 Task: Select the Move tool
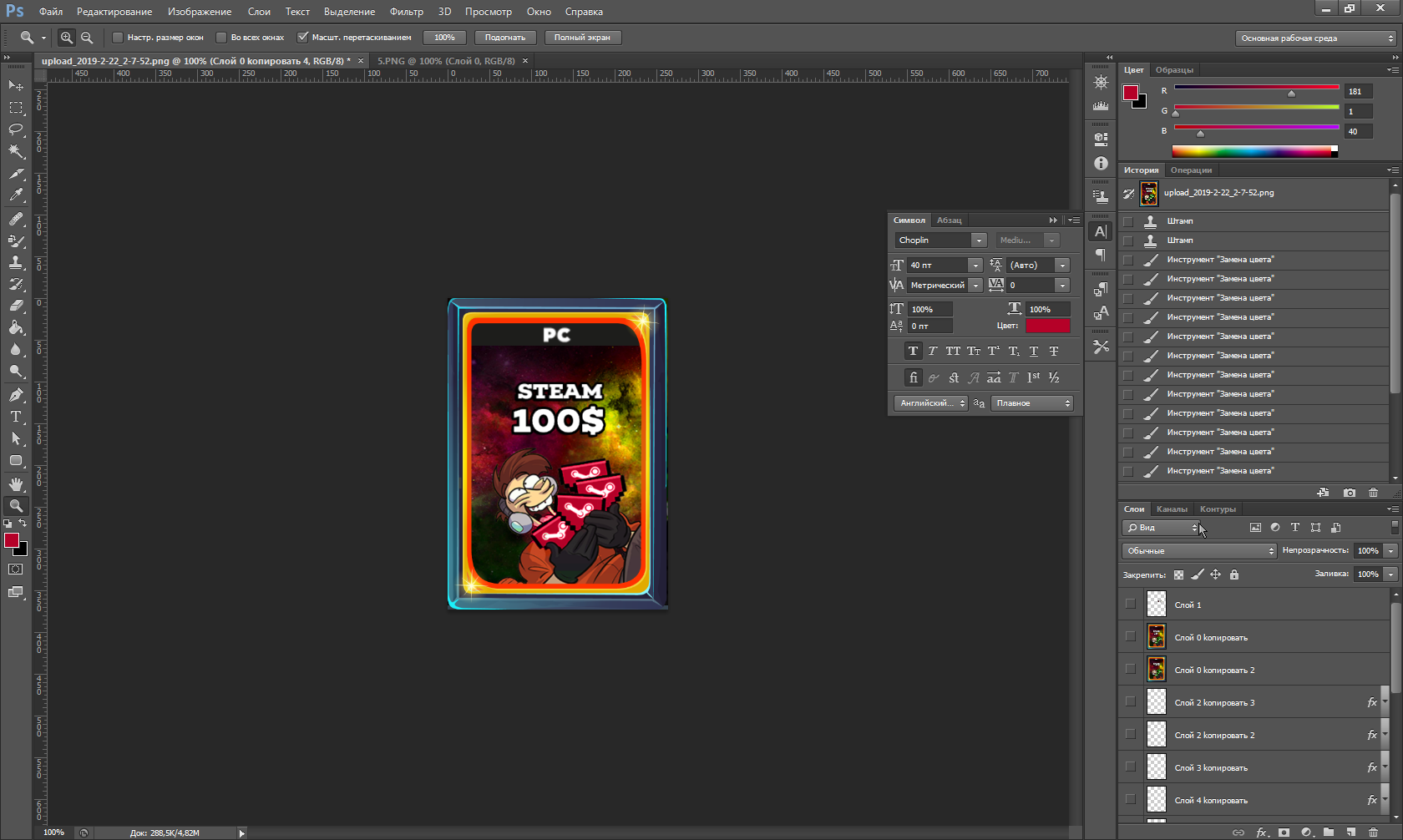click(16, 85)
